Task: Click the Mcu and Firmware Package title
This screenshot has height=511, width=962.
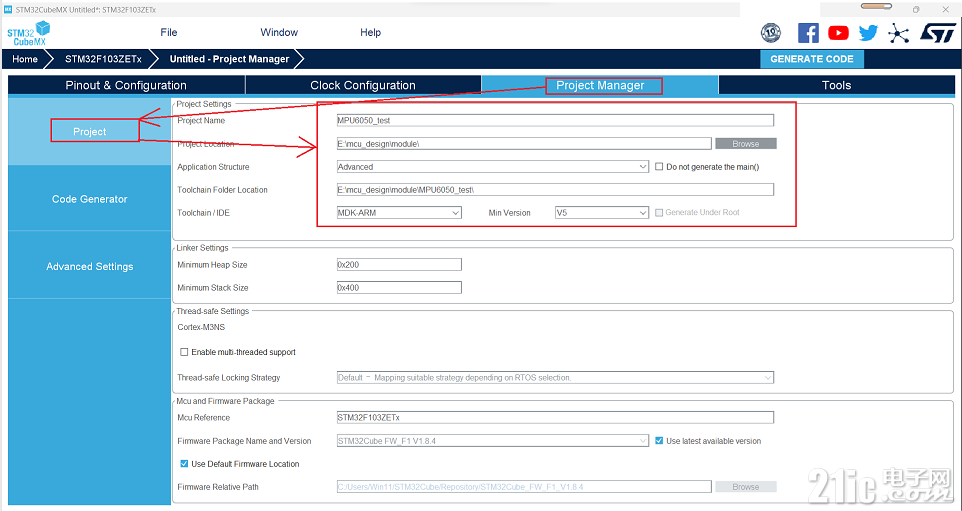Action: [x=225, y=401]
